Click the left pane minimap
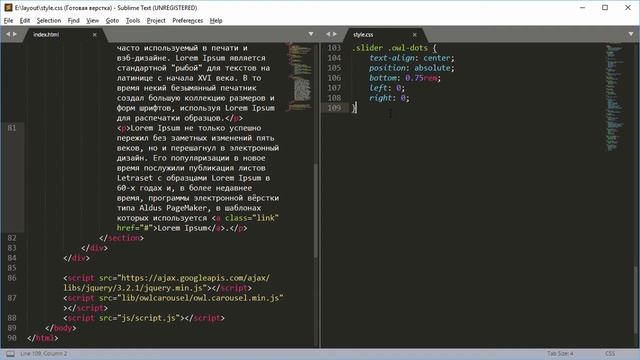Viewport: 640px width, 360px height. pyautogui.click(x=299, y=76)
